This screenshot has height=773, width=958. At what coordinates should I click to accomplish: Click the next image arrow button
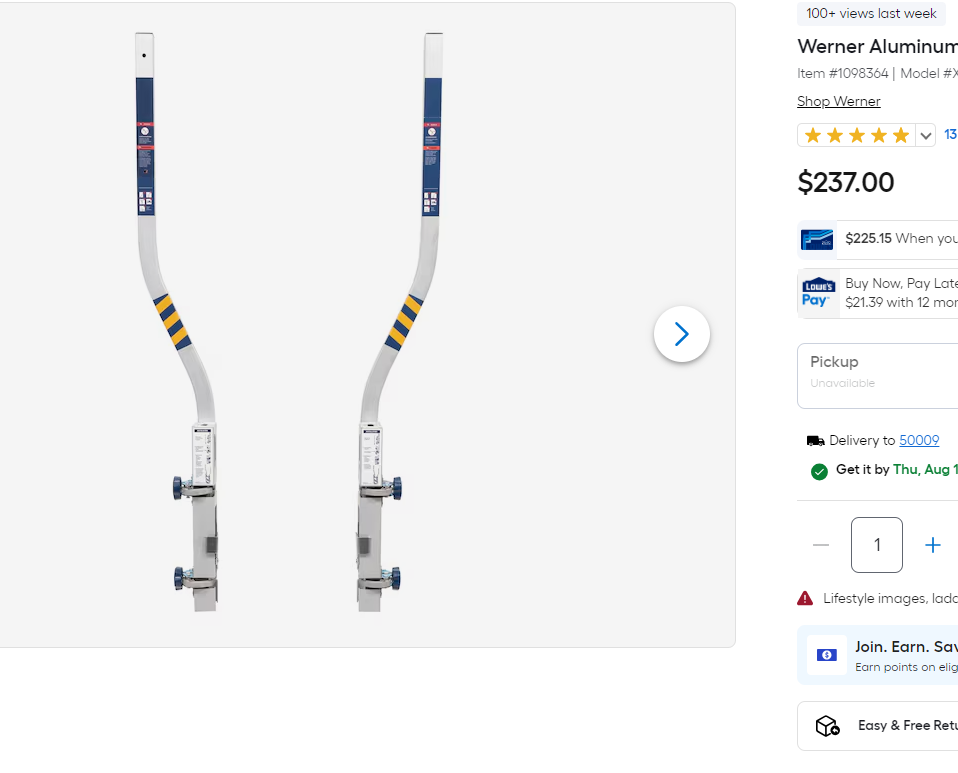click(682, 334)
